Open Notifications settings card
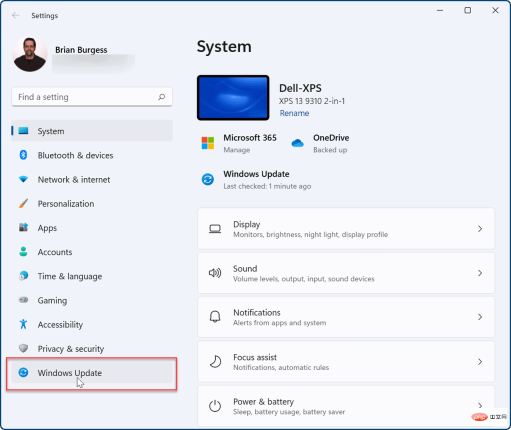This screenshot has height=430, width=511. [346, 317]
